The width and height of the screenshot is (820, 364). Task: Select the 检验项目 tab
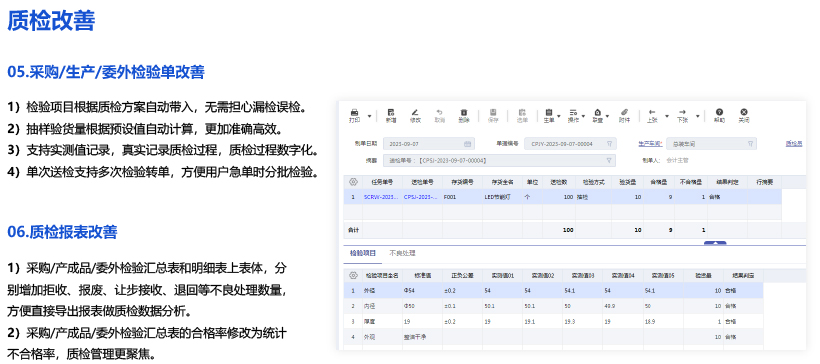coord(362,253)
